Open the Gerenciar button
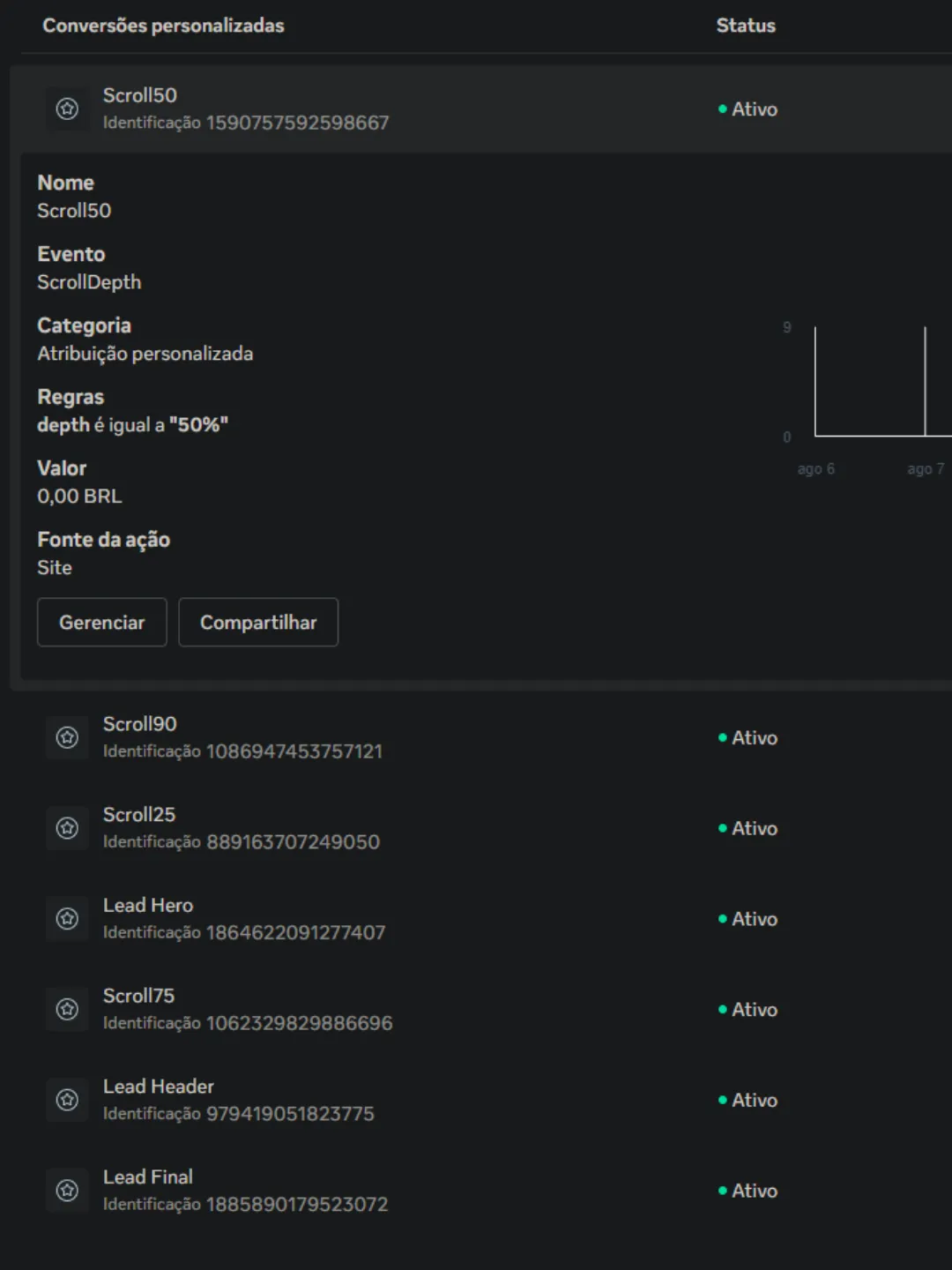The image size is (952, 1270). point(102,623)
